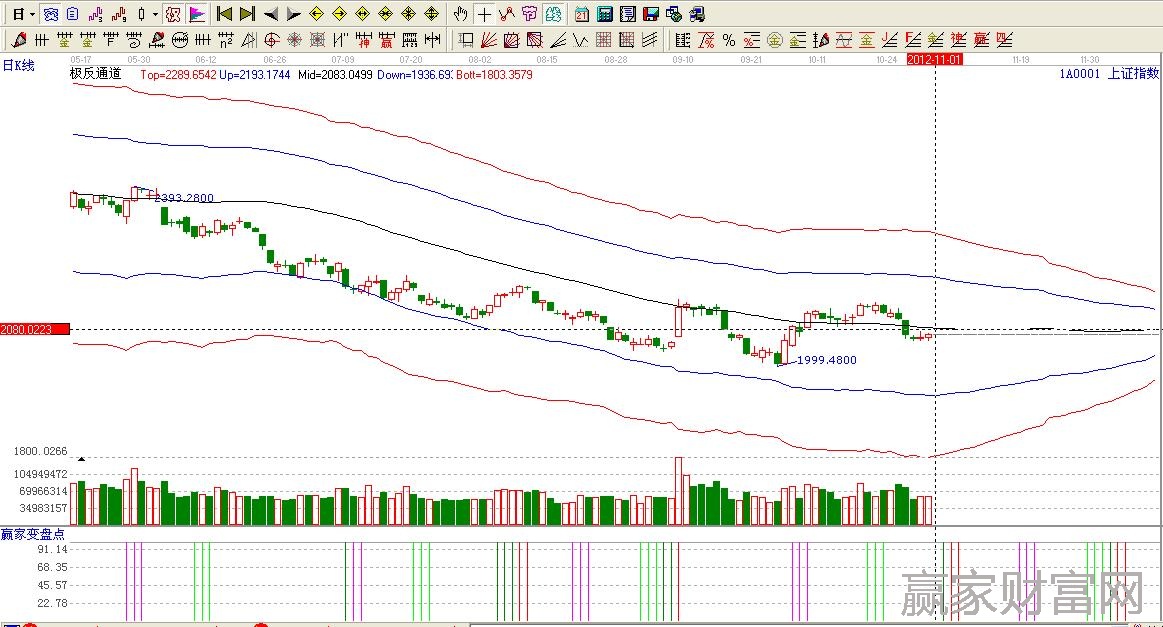Jump to first bar with skip-to-start icon
Screen dimensions: 1163x627
click(224, 14)
